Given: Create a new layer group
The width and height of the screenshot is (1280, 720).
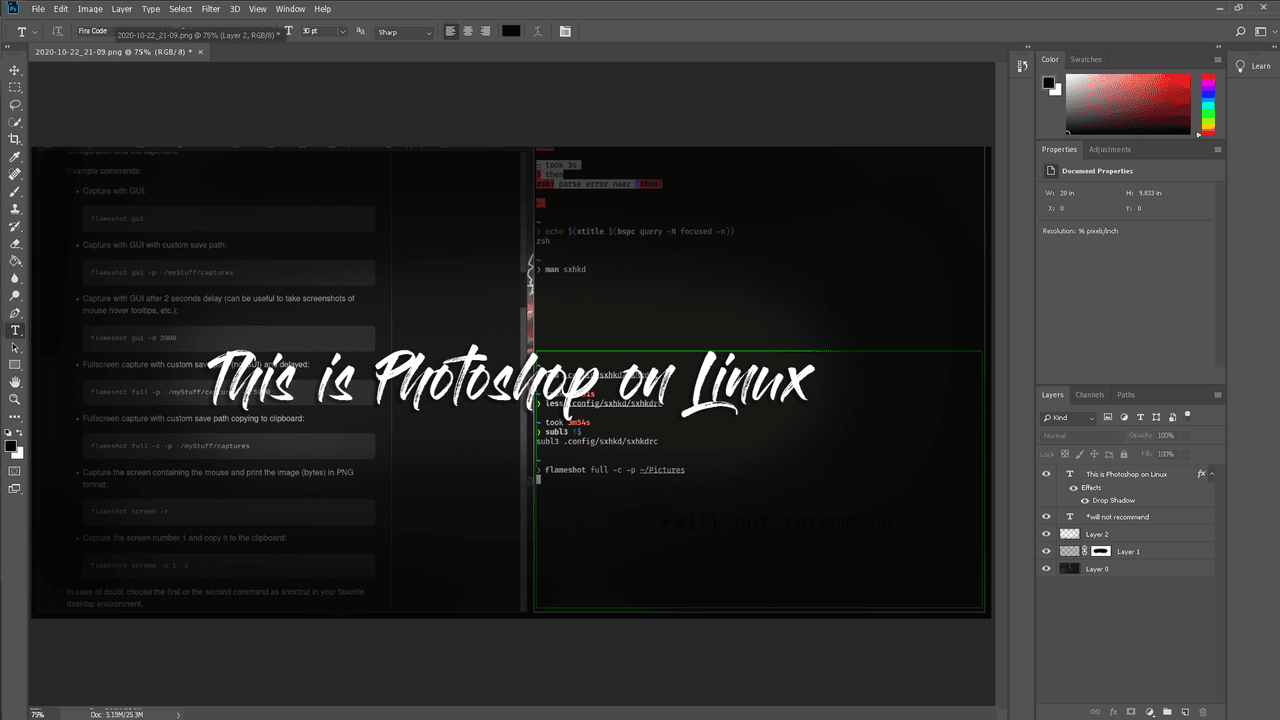Looking at the screenshot, I should [1167, 712].
